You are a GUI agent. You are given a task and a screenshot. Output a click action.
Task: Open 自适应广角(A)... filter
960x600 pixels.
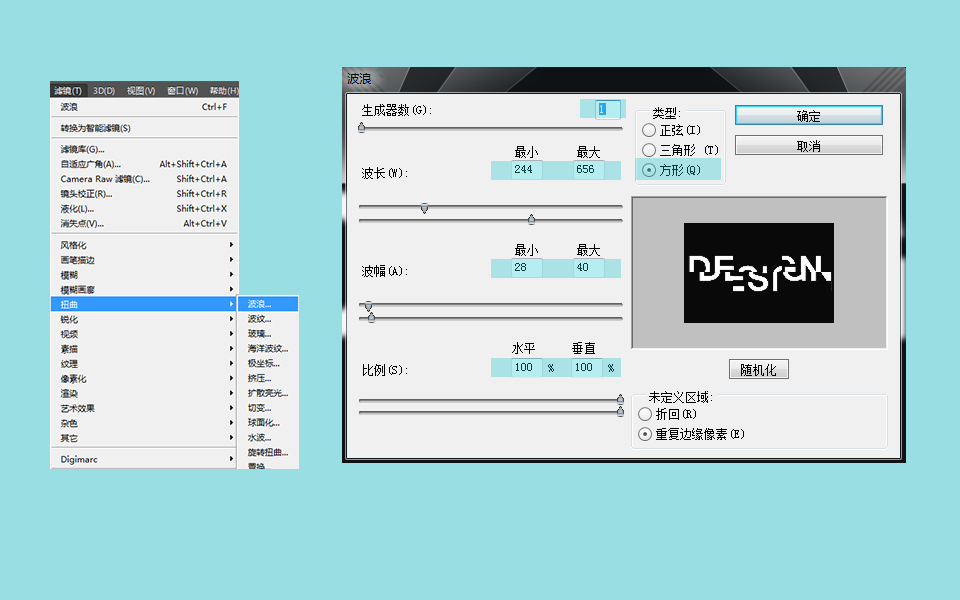(x=144, y=164)
